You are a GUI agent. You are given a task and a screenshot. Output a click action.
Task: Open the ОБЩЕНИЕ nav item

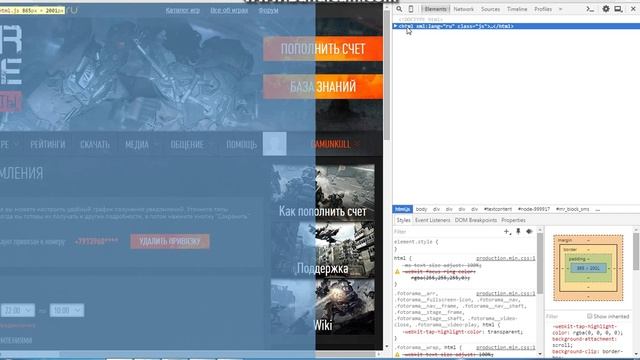click(187, 144)
